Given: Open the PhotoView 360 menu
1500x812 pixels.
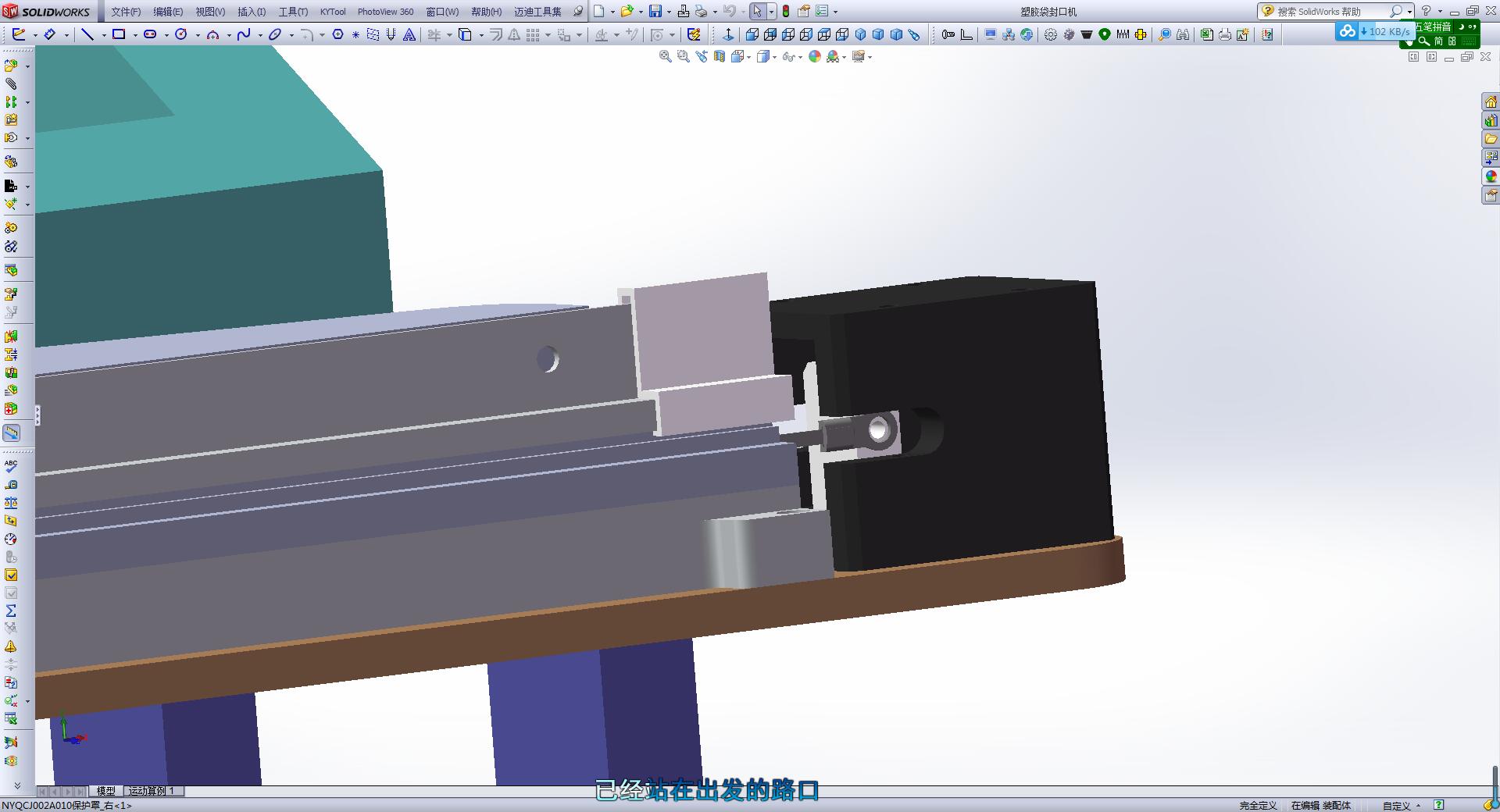Looking at the screenshot, I should [385, 12].
